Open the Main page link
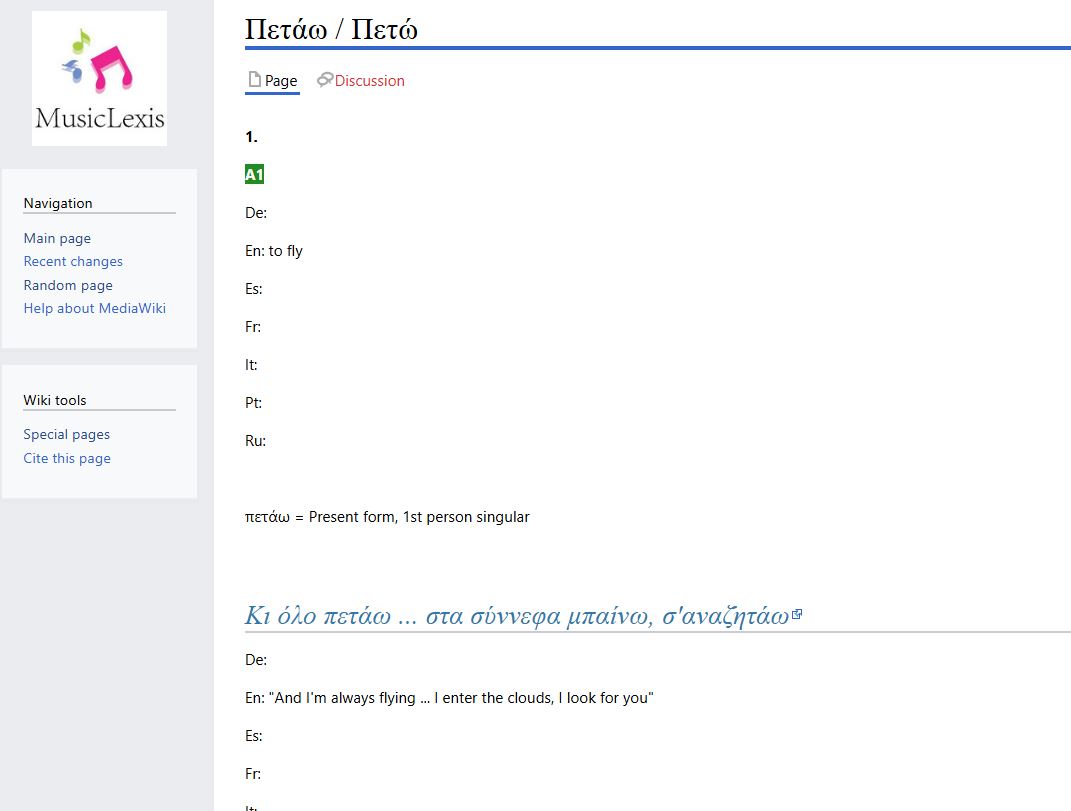This screenshot has height=811, width=1071. tap(57, 238)
